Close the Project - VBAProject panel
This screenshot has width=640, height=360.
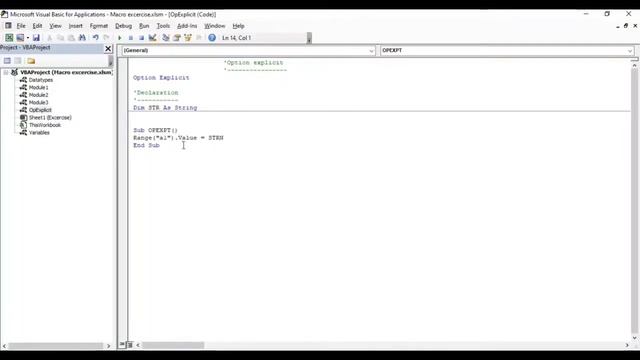[108, 49]
